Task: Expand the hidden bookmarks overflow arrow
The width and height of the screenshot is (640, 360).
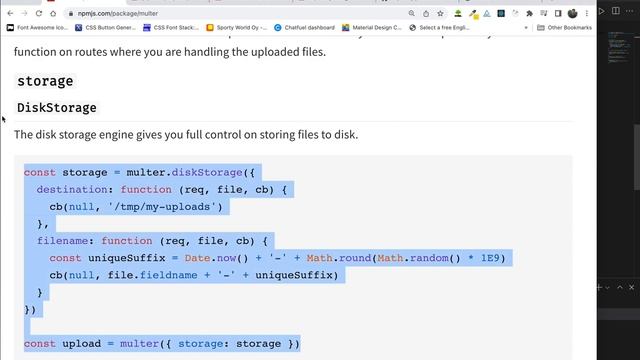Action: [526, 28]
